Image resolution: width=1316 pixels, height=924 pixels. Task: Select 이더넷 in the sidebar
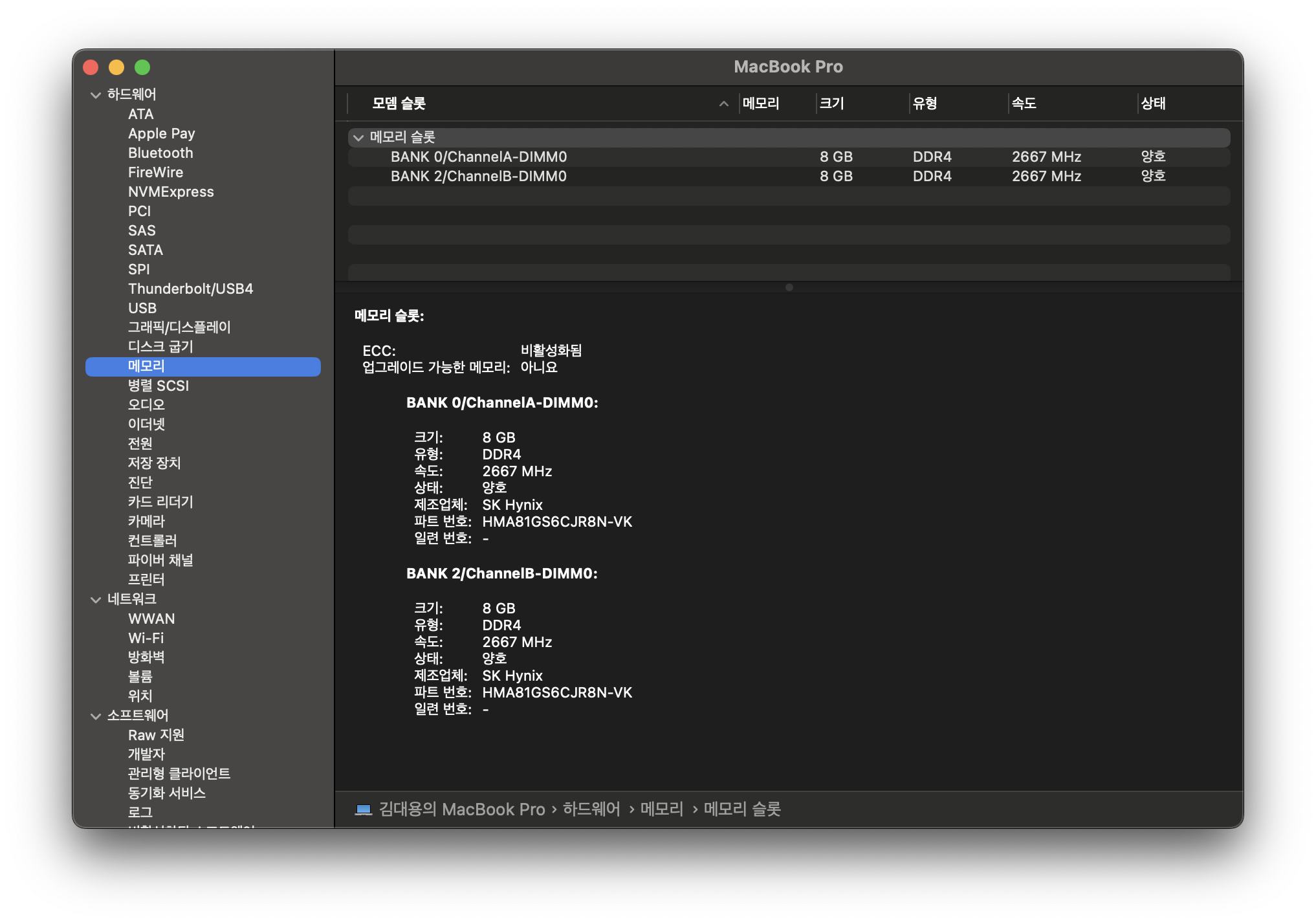(x=146, y=424)
